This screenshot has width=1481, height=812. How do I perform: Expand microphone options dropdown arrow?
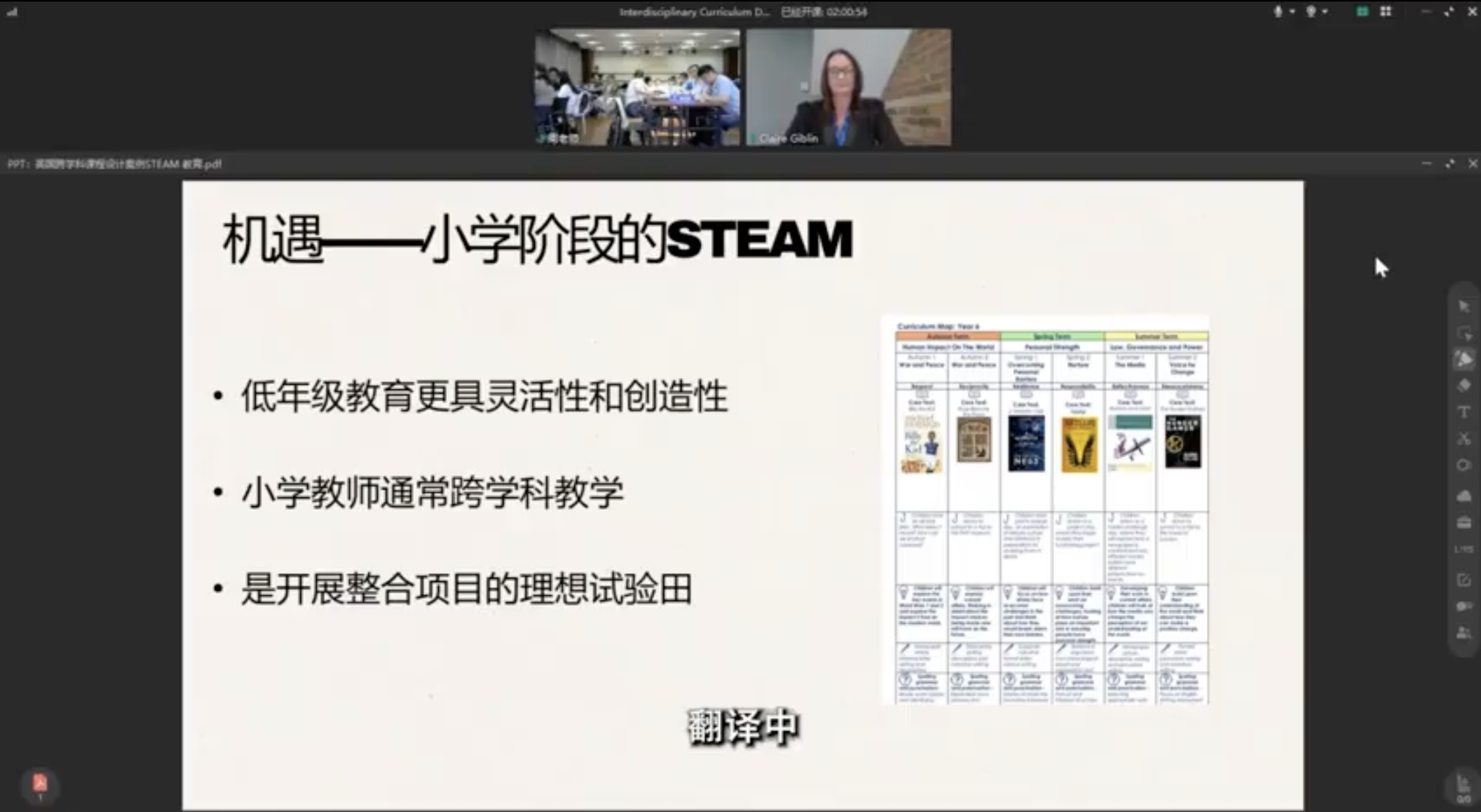click(x=1292, y=11)
